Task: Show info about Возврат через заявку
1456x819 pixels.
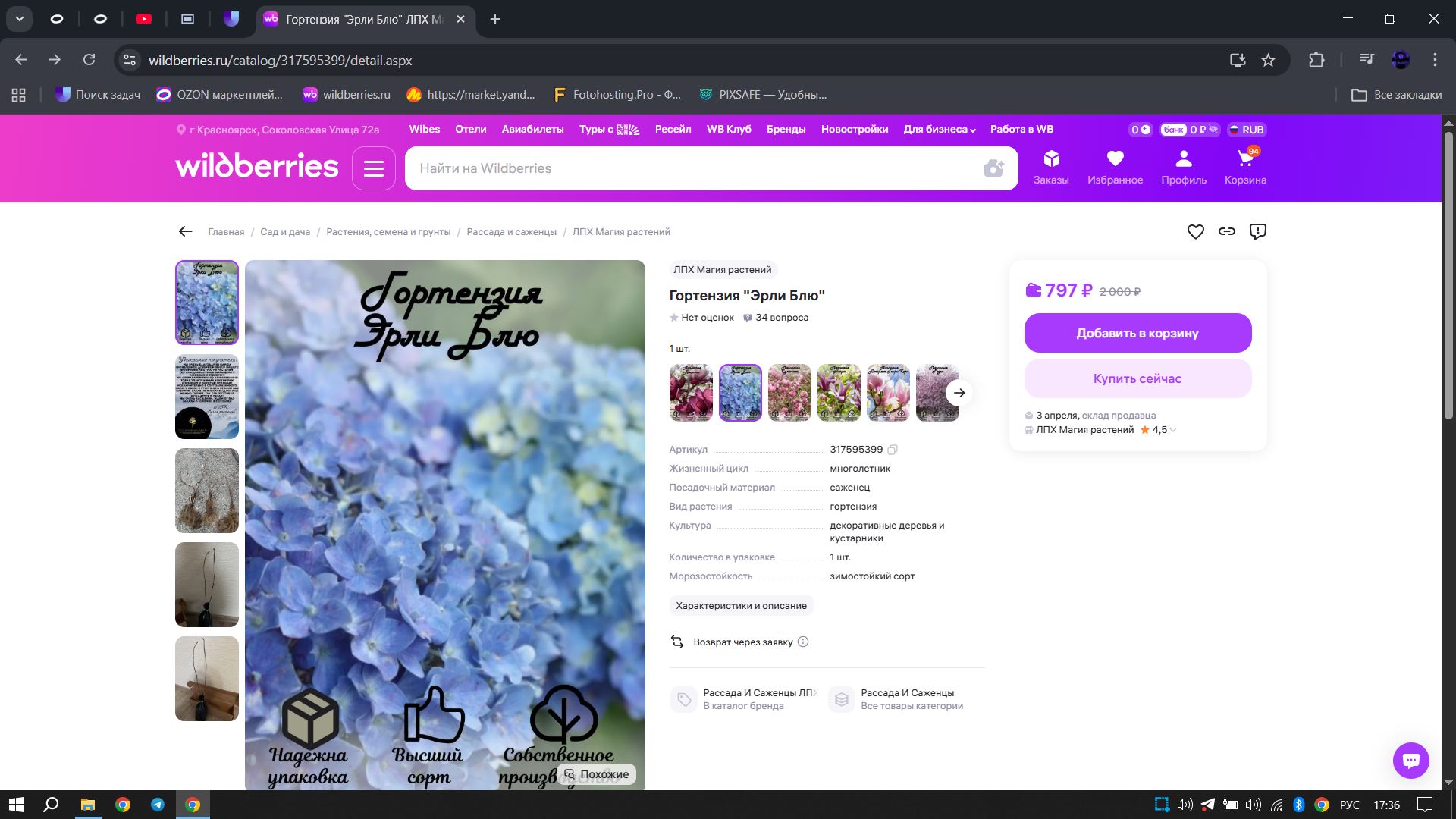Action: (x=803, y=642)
